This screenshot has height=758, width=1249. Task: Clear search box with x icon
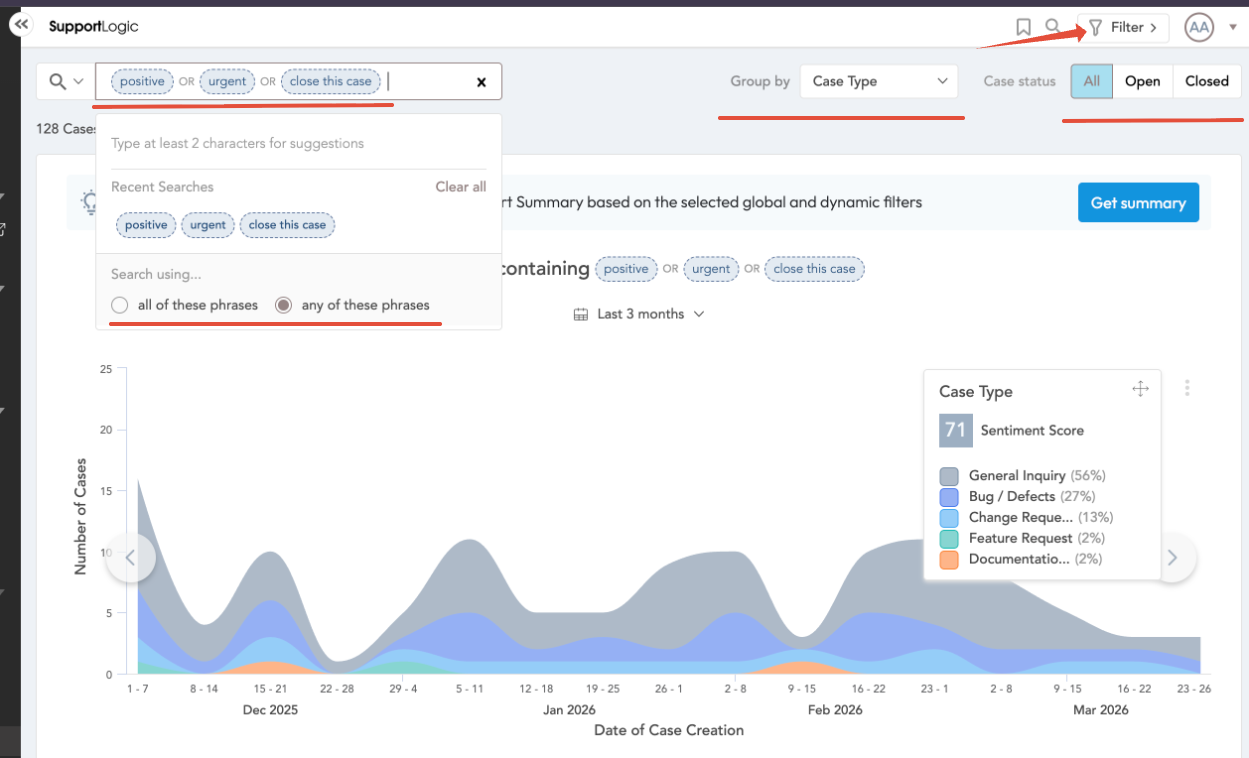click(481, 82)
